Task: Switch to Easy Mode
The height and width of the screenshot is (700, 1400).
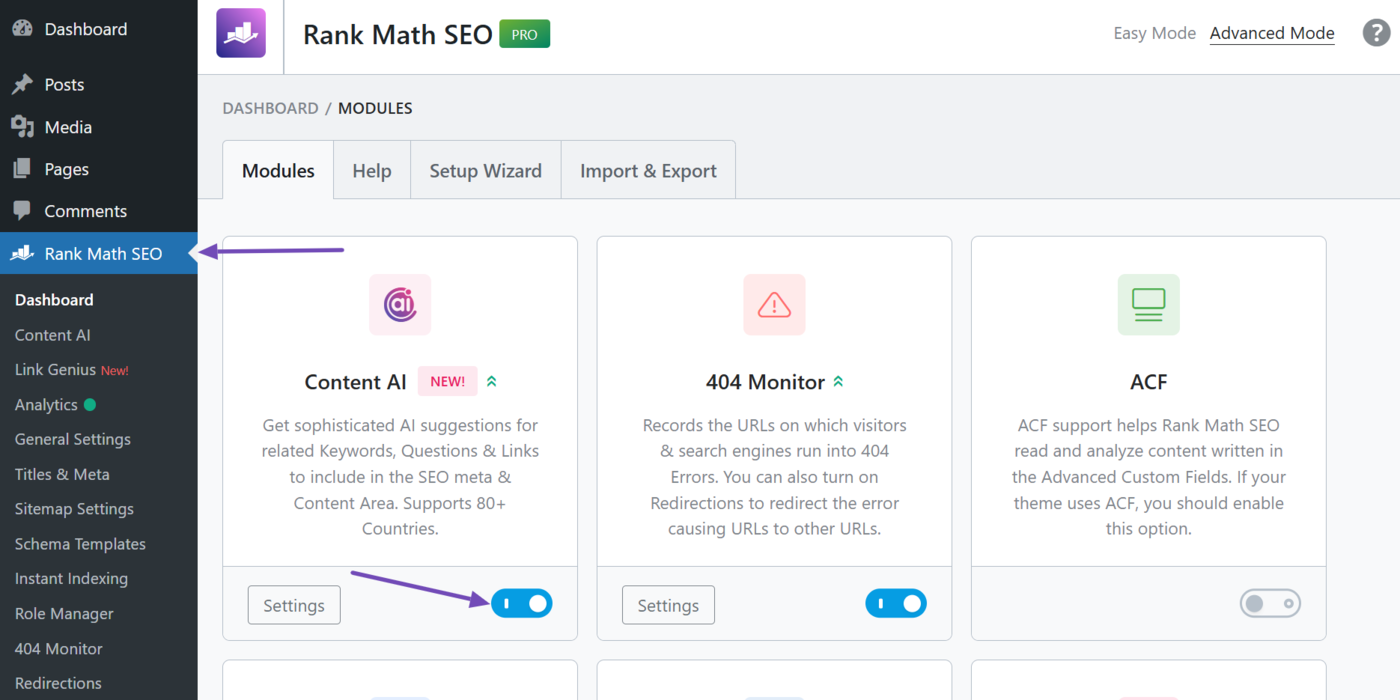Action: [1154, 33]
